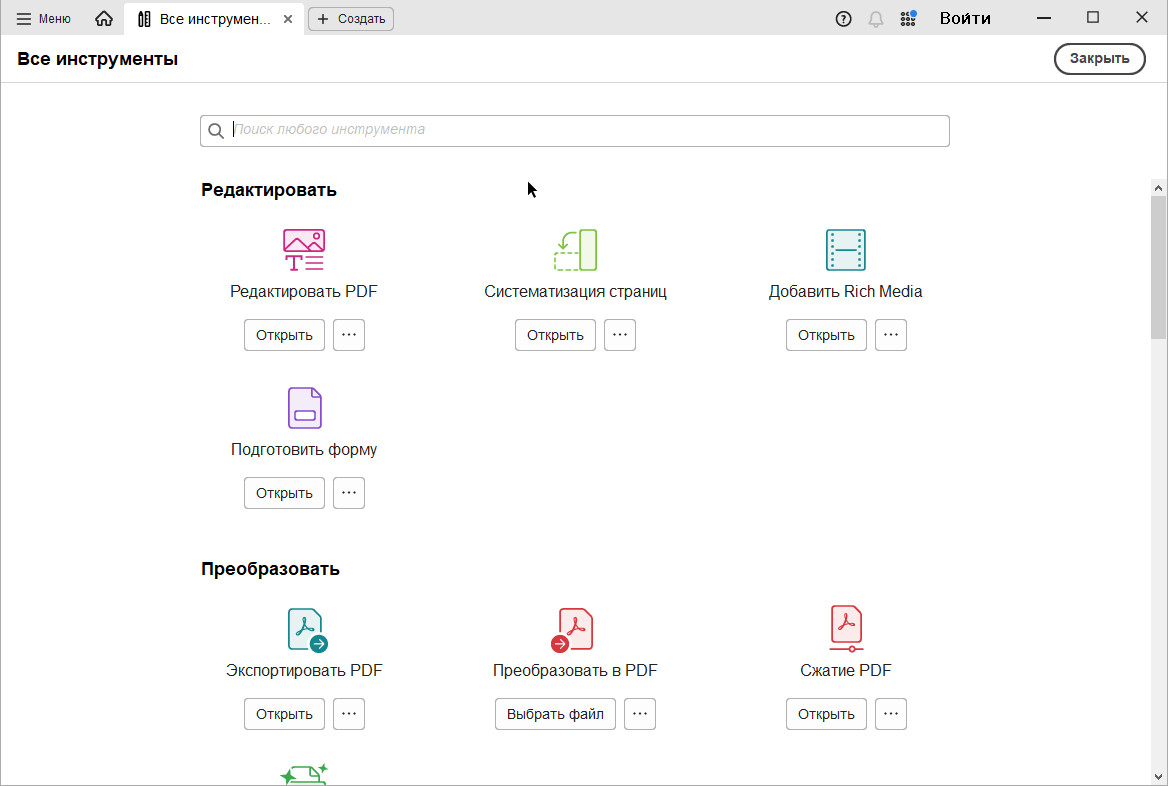Click the Создать new tab button
The image size is (1168, 786).
(x=351, y=19)
